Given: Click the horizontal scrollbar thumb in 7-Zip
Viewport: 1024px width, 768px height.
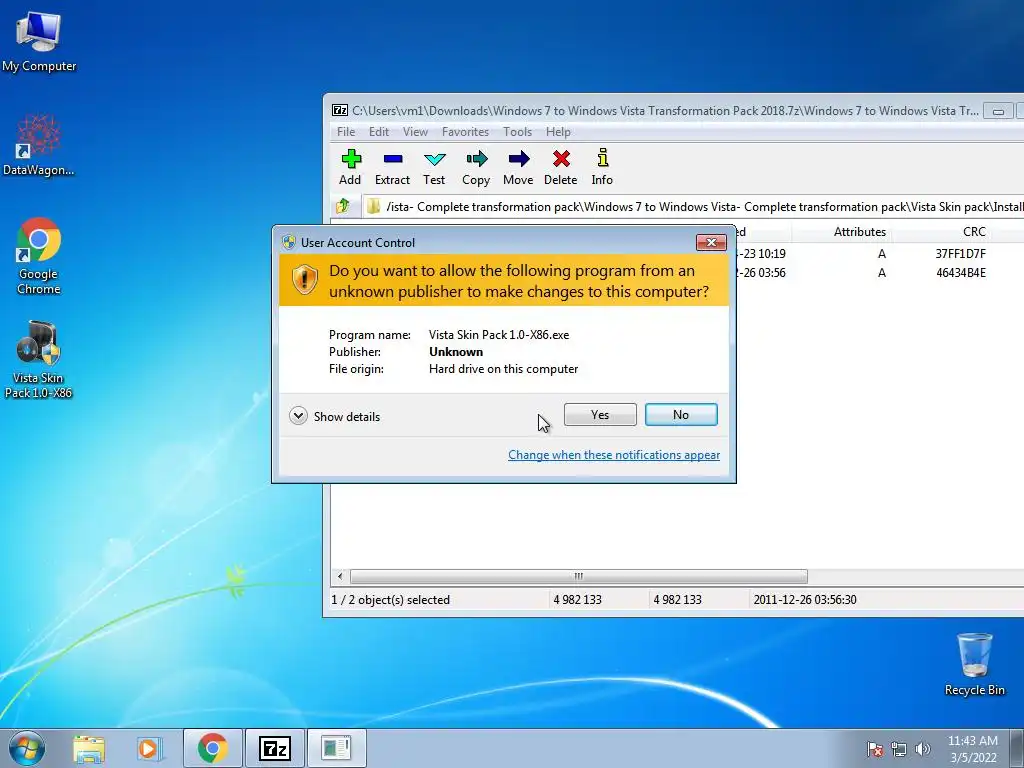Looking at the screenshot, I should pos(579,576).
